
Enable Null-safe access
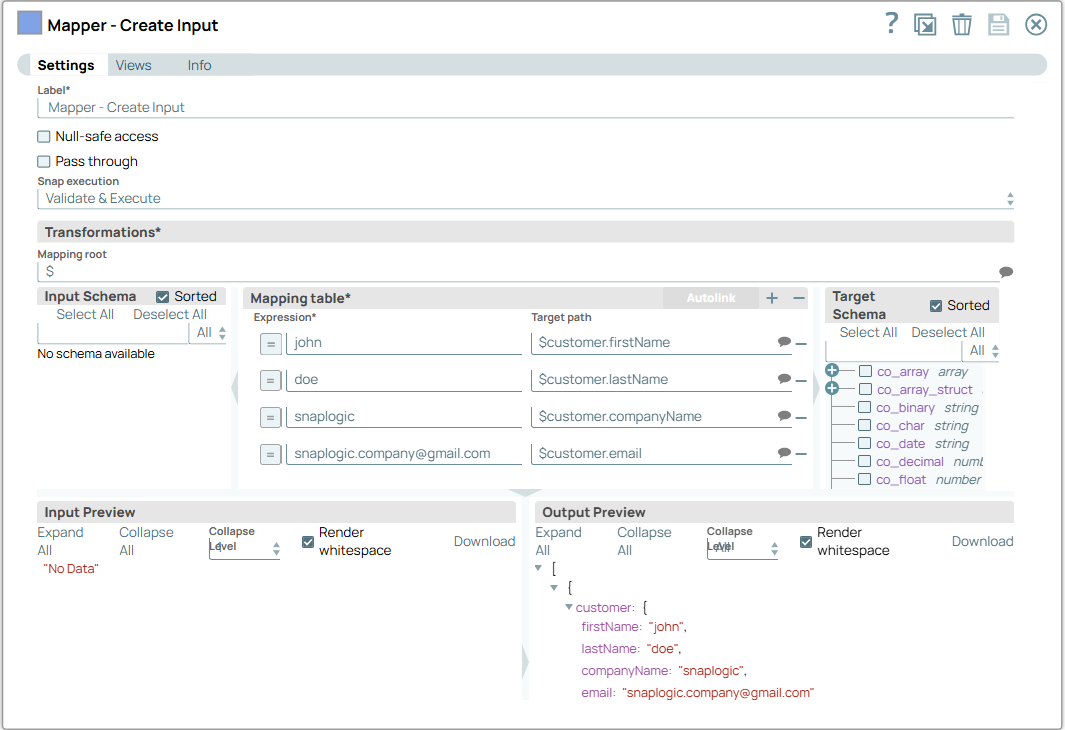coord(41,136)
